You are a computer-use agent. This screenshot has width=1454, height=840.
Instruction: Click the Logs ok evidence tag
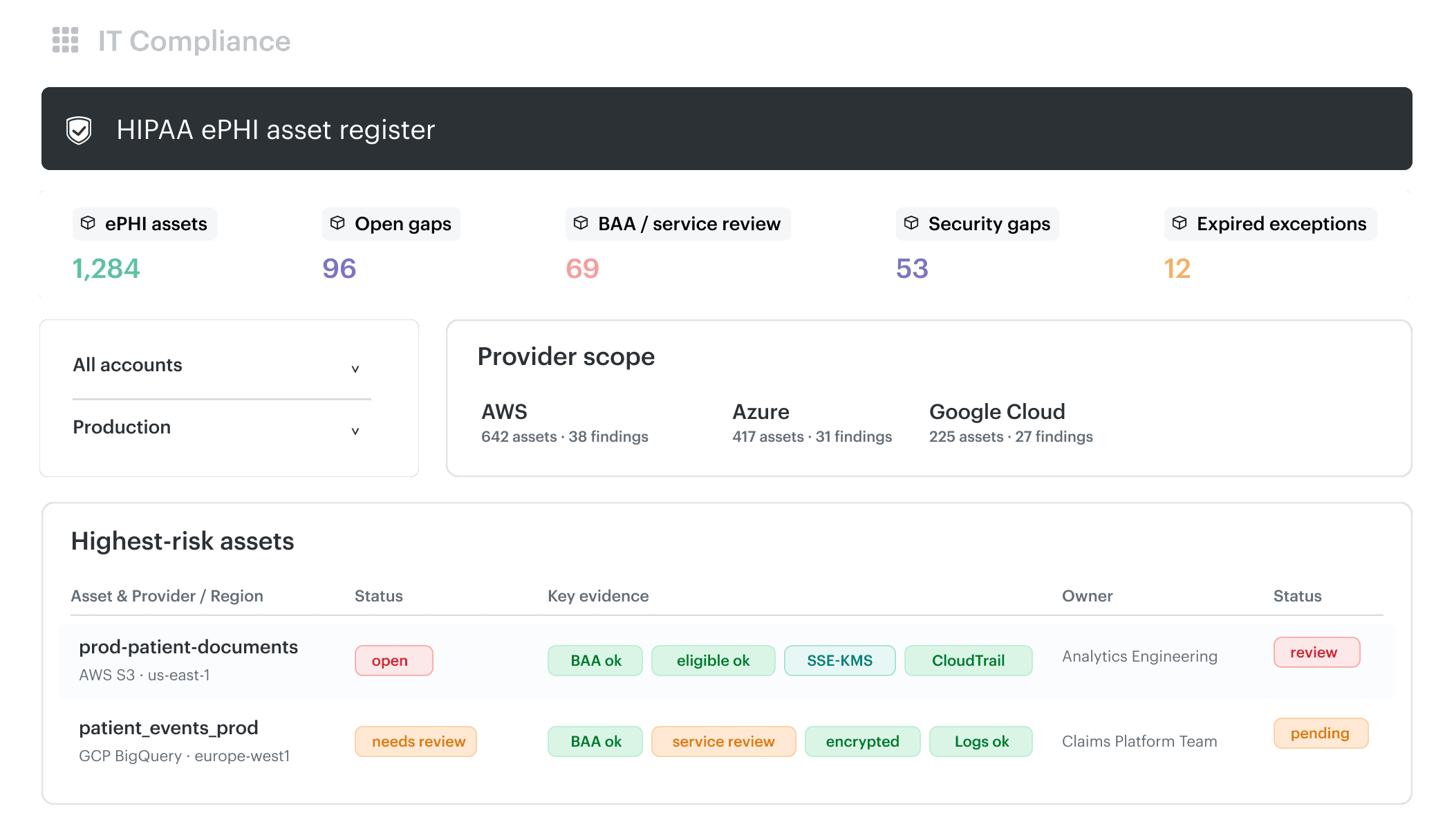(x=981, y=742)
